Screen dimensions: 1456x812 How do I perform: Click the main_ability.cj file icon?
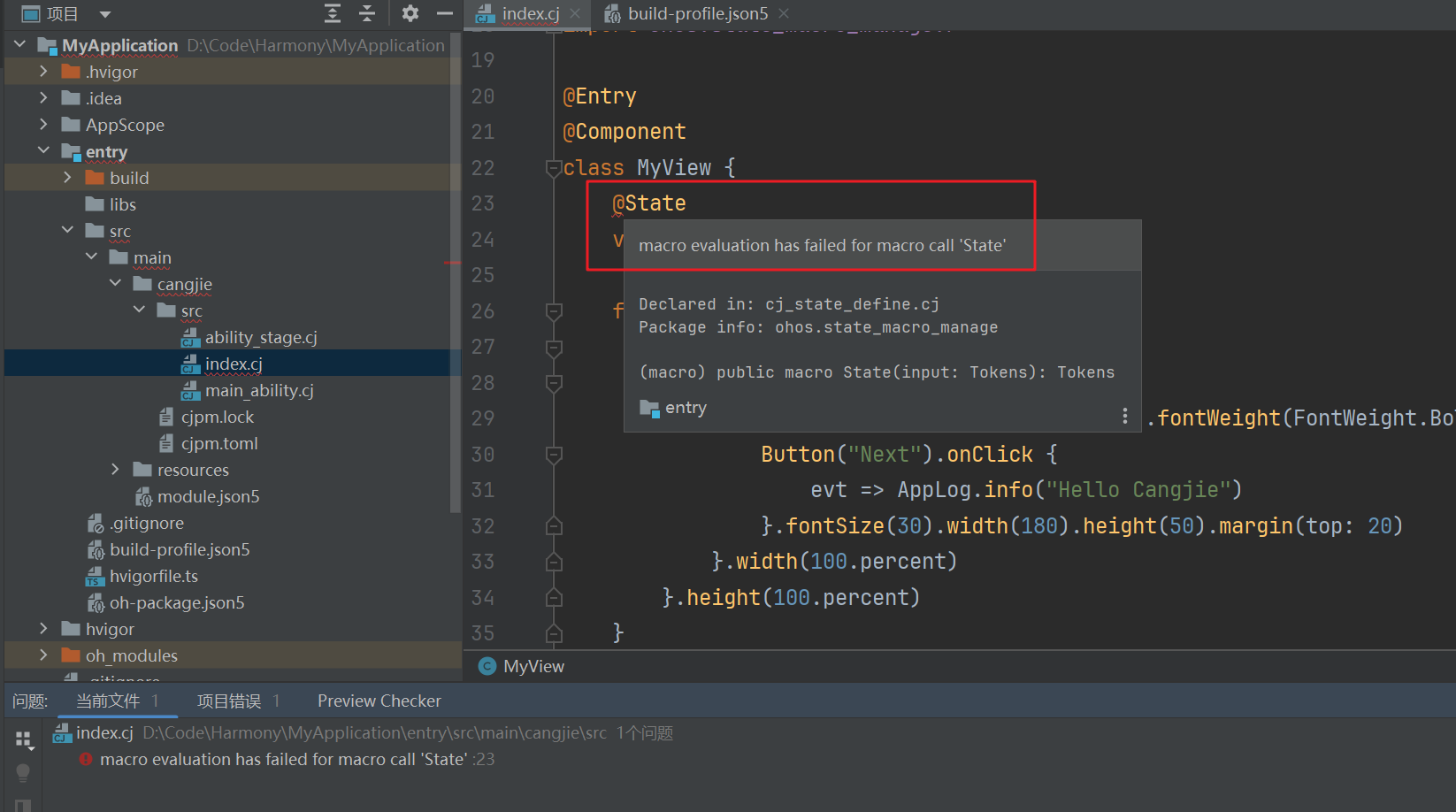tap(190, 390)
